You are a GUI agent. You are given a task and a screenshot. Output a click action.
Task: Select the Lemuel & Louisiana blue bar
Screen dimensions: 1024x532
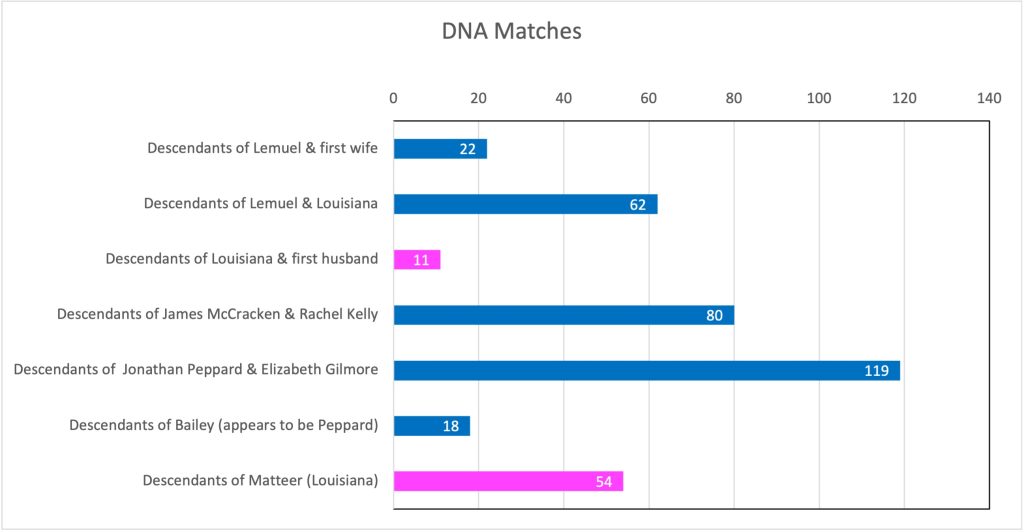pos(525,204)
